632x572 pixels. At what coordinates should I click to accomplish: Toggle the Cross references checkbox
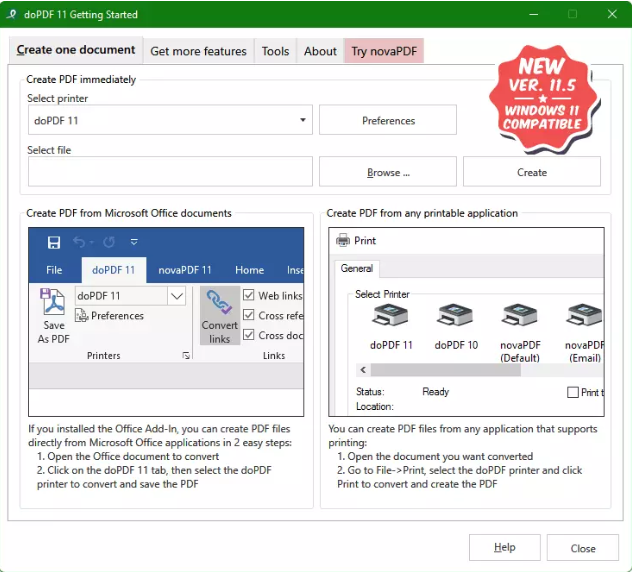click(x=249, y=315)
